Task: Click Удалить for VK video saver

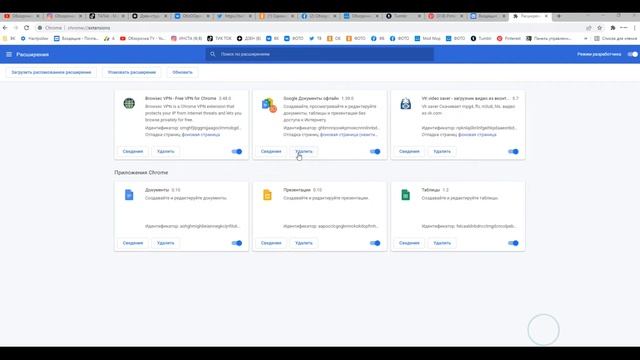Action: (442, 151)
